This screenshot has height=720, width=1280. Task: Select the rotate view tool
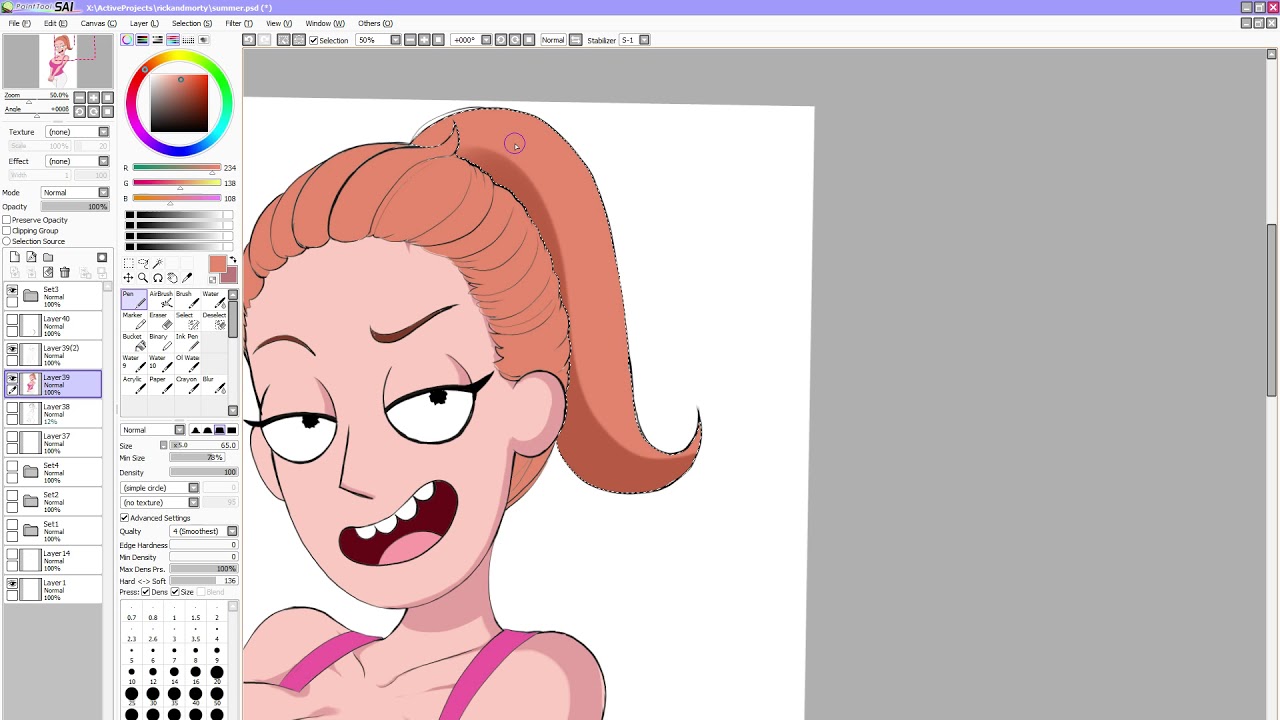(158, 278)
